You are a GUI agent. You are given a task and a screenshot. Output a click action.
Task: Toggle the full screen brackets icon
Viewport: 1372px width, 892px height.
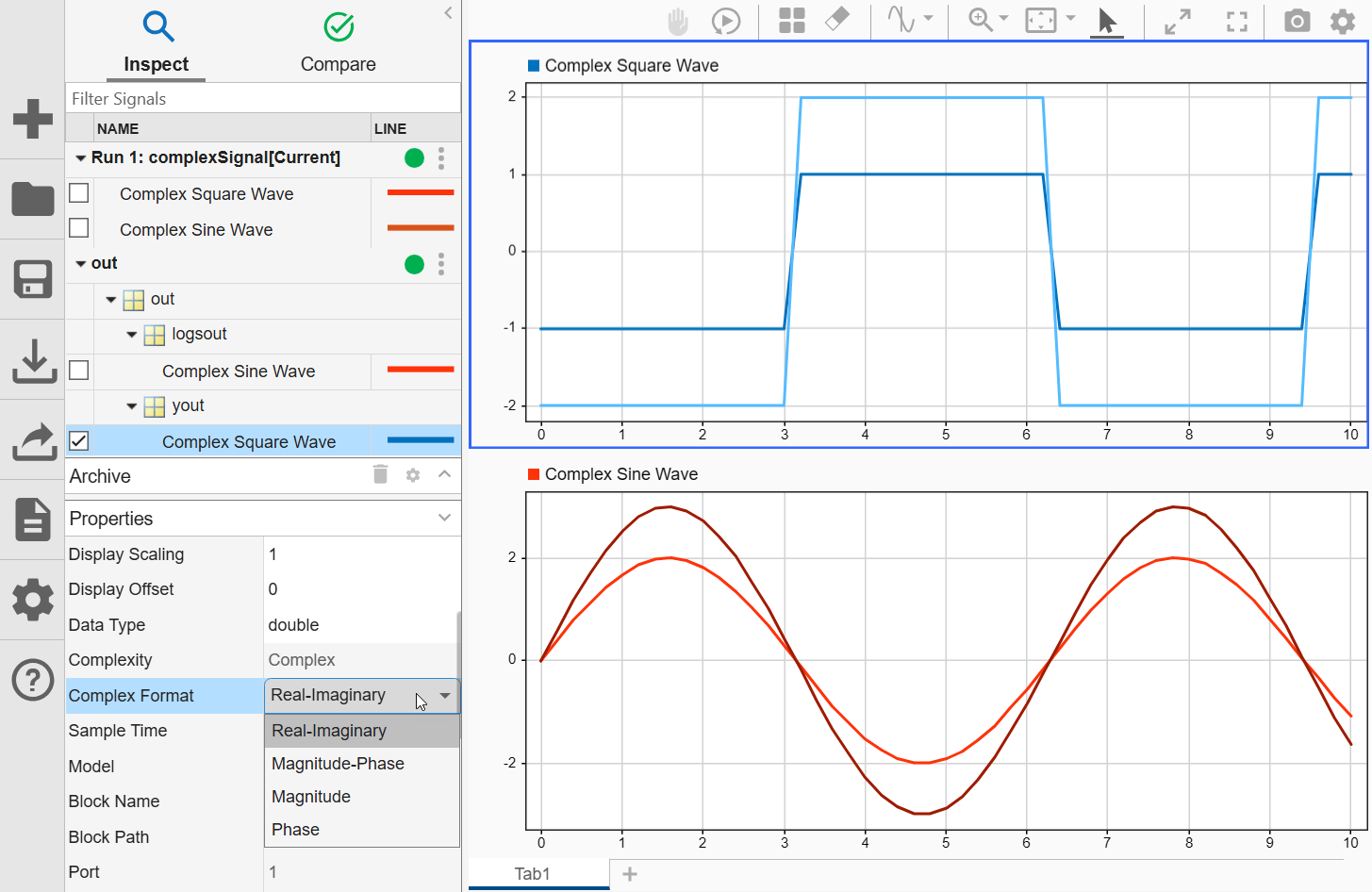click(x=1237, y=22)
